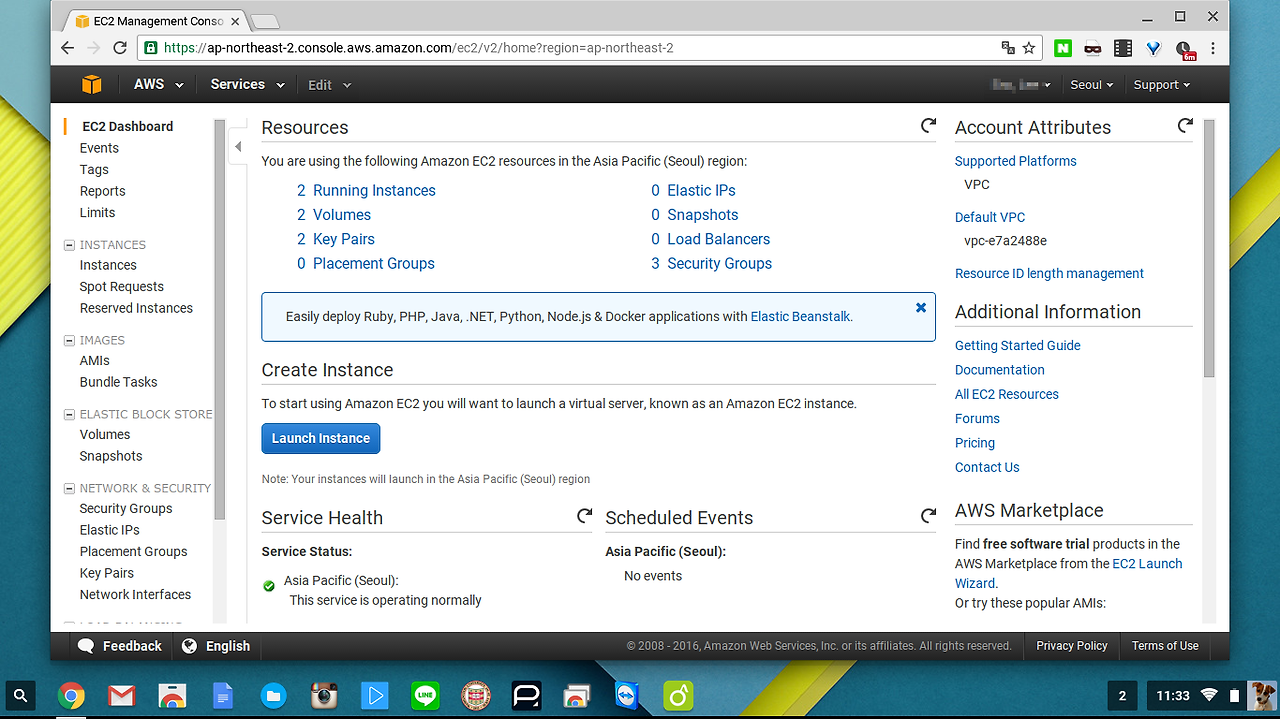Click the Feedback speech bubble icon
This screenshot has width=1280, height=719.
pos(86,646)
